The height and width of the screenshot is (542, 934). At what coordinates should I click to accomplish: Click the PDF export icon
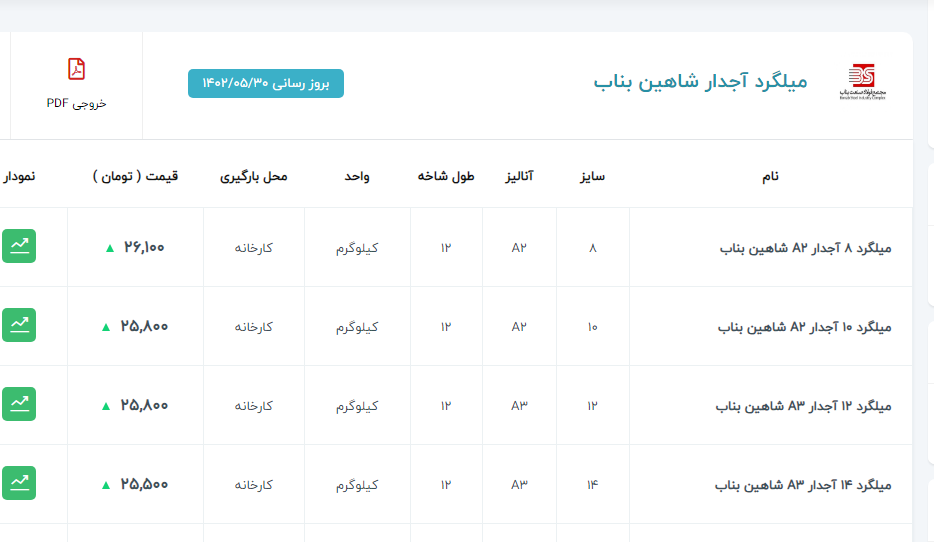(x=76, y=69)
